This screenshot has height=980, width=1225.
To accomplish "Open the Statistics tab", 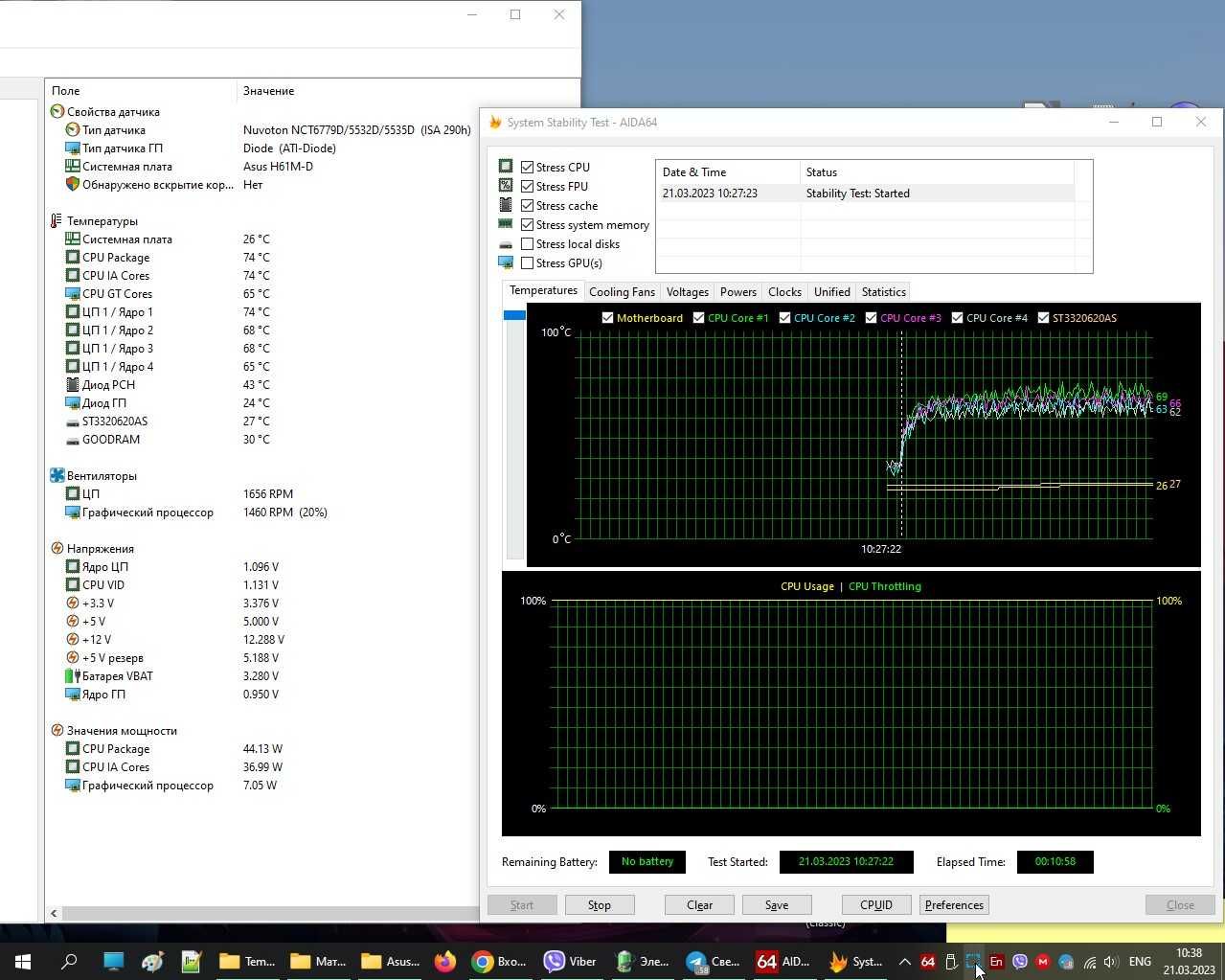I will pos(883,292).
